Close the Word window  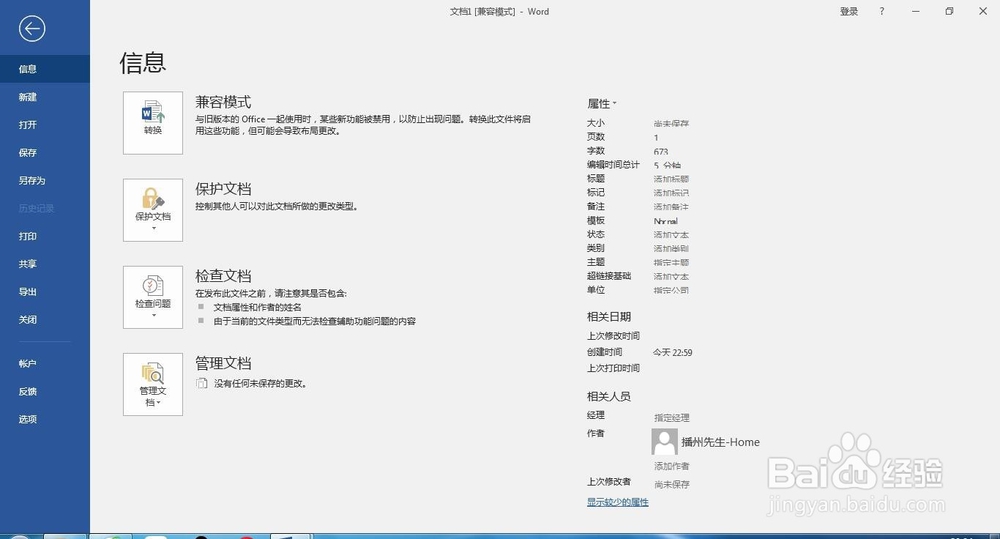(983, 11)
